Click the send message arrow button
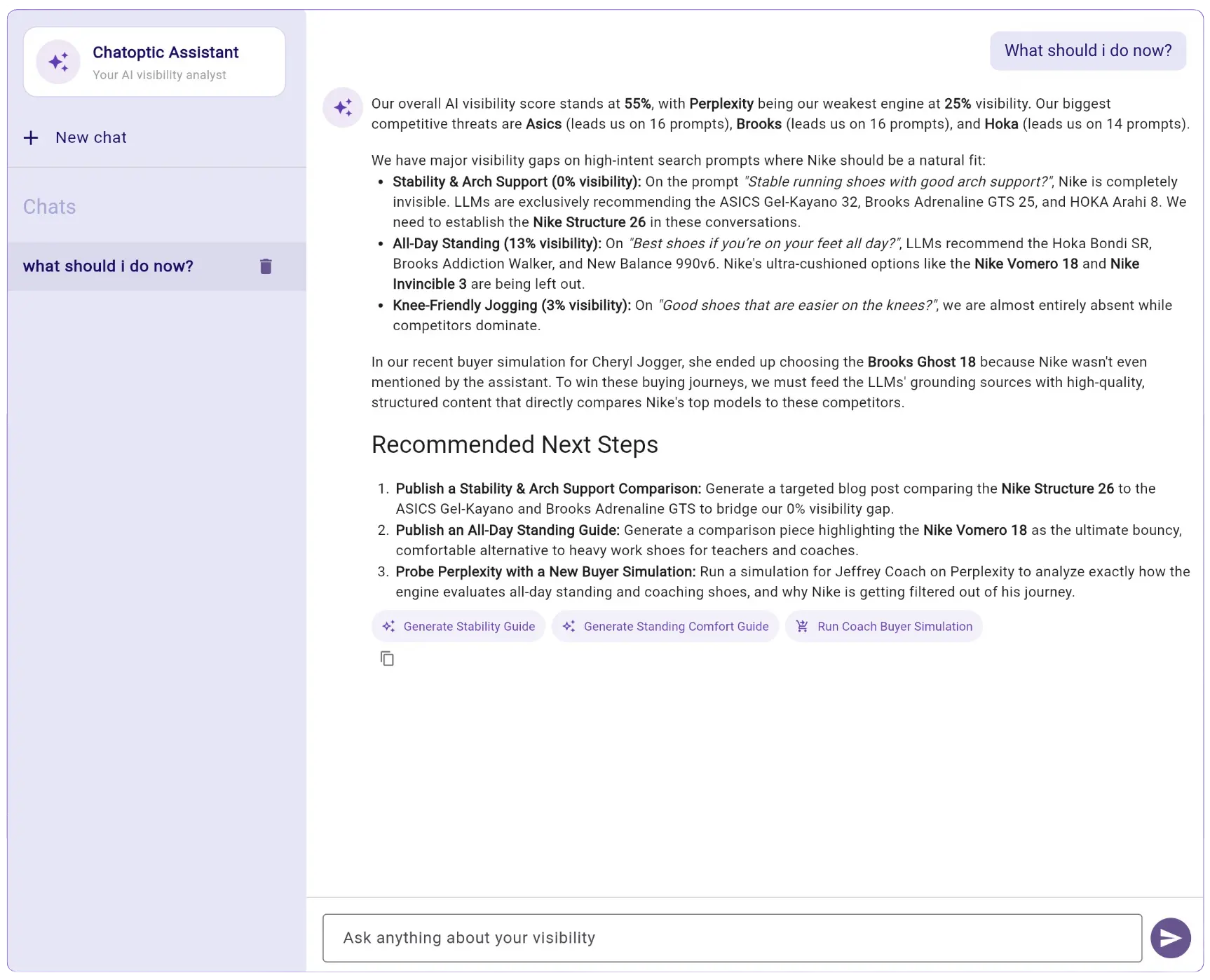 (x=1170, y=938)
